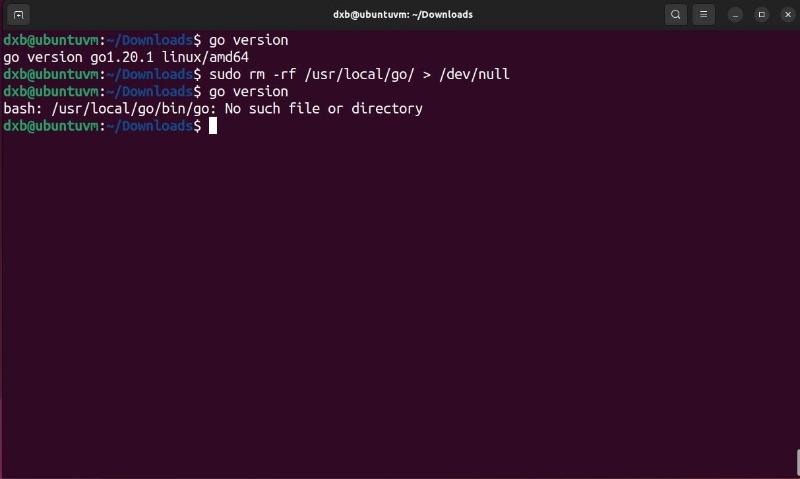
Task: Close the terminal window
Action: (788, 15)
